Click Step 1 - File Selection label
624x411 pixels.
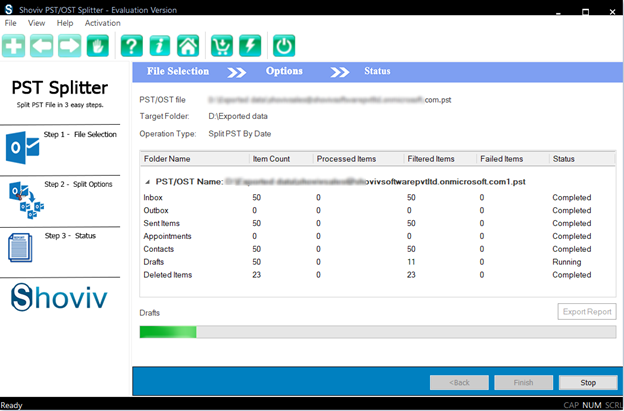point(80,135)
